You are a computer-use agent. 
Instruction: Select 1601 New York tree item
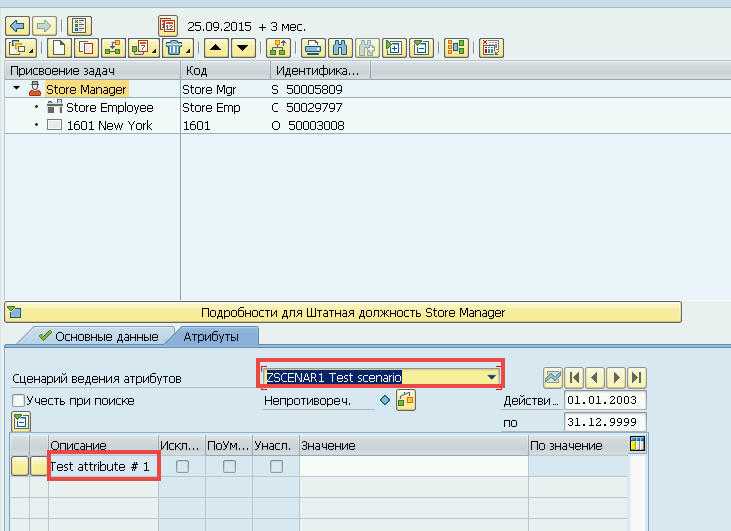point(109,126)
